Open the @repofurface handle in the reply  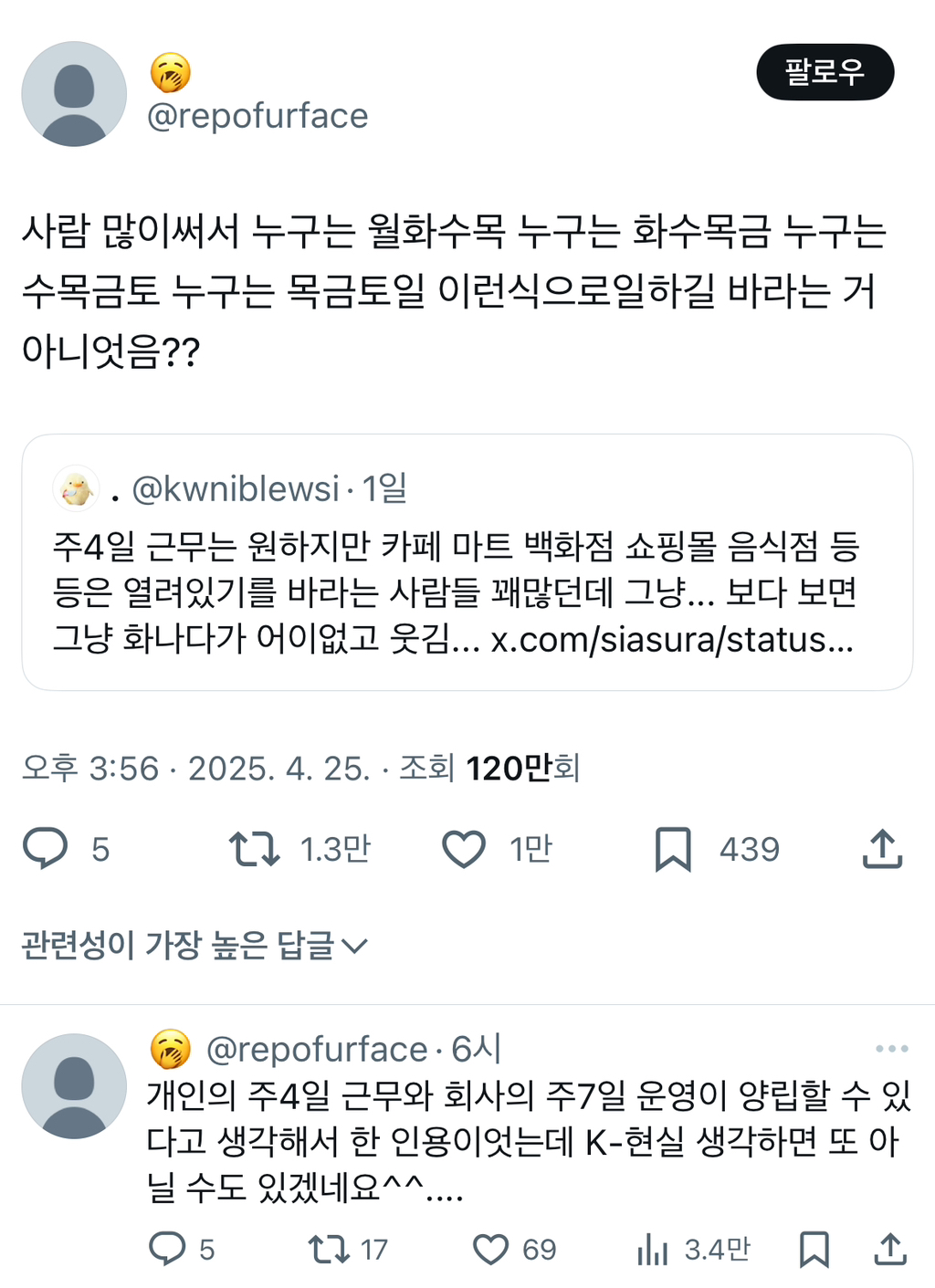pos(317,1050)
